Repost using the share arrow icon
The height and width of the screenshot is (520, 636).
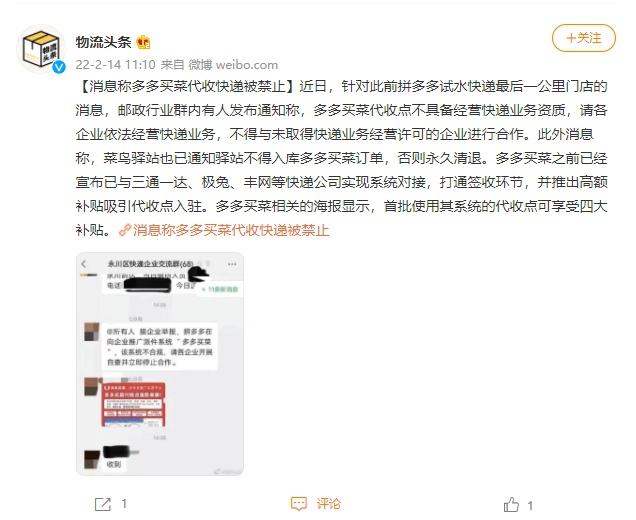103,504
